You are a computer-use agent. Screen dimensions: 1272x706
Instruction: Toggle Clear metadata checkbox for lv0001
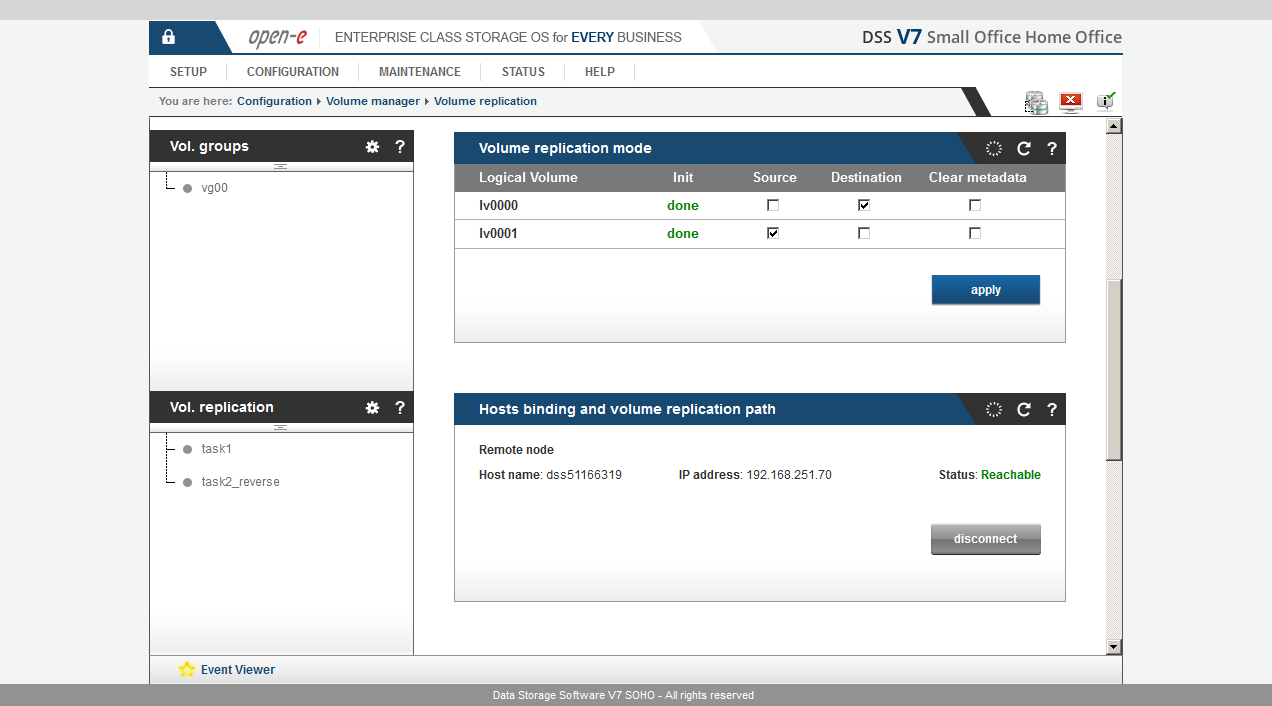click(975, 233)
